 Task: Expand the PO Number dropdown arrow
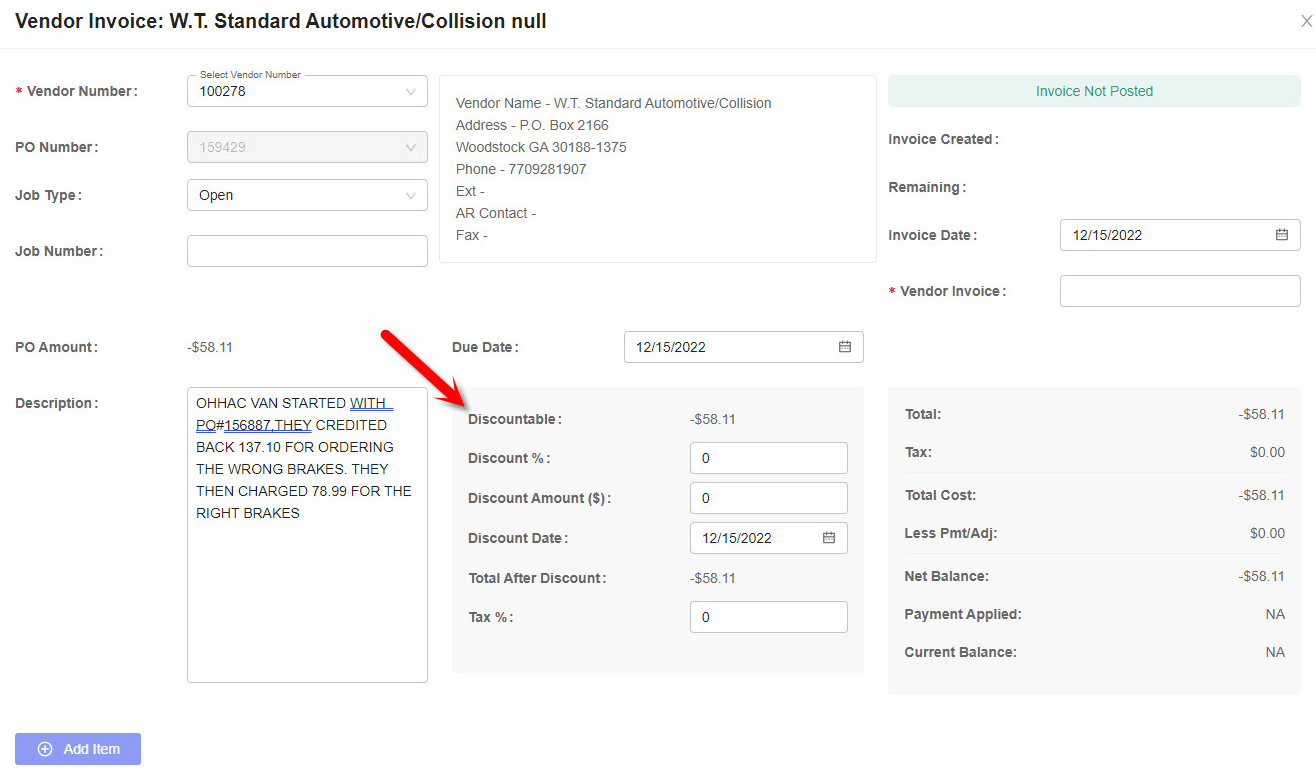411,147
